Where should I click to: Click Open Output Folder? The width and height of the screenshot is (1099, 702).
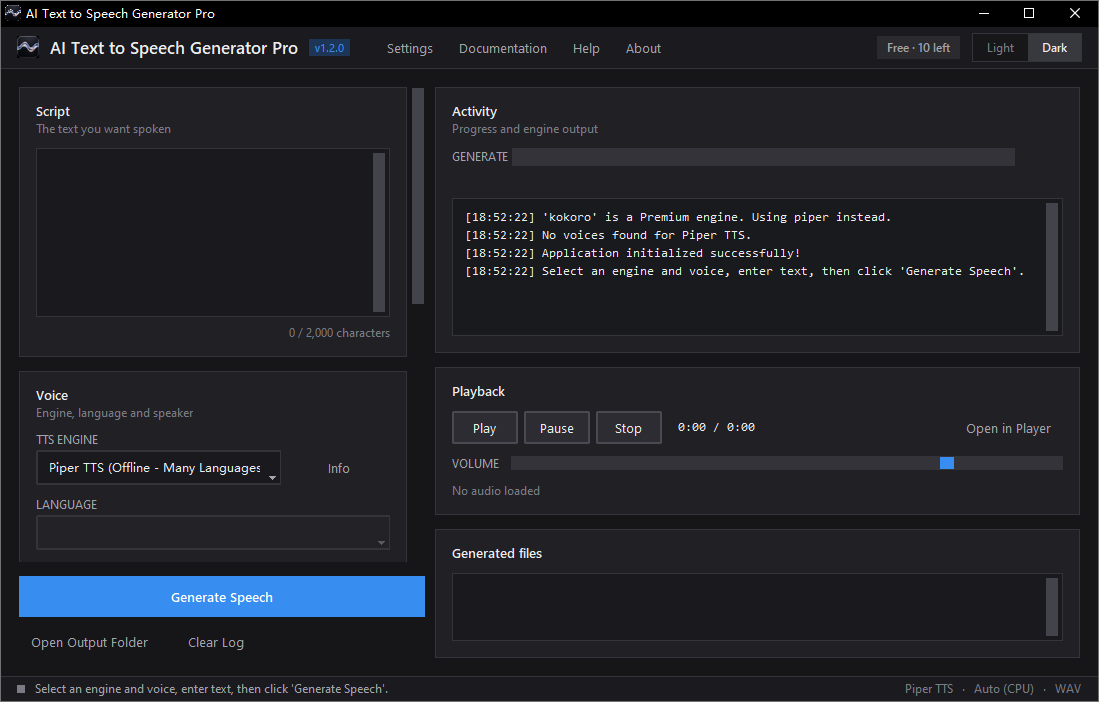pos(90,642)
